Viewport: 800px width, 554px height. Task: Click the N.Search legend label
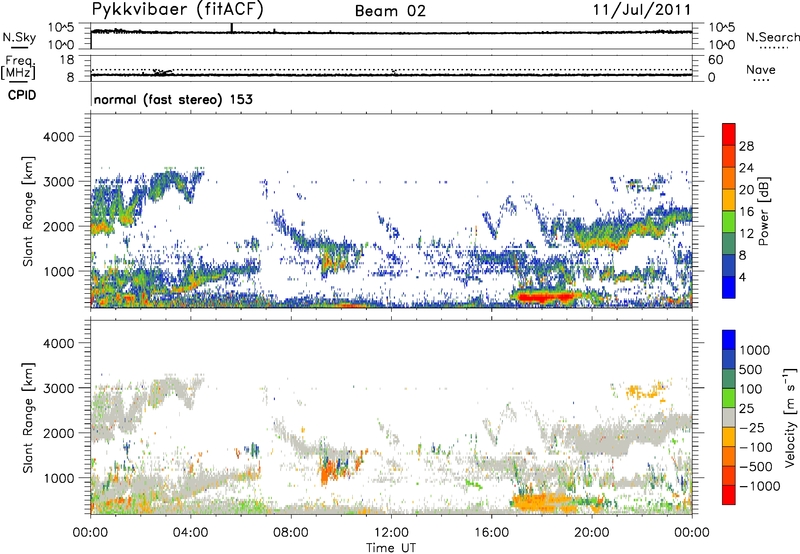coord(773,37)
